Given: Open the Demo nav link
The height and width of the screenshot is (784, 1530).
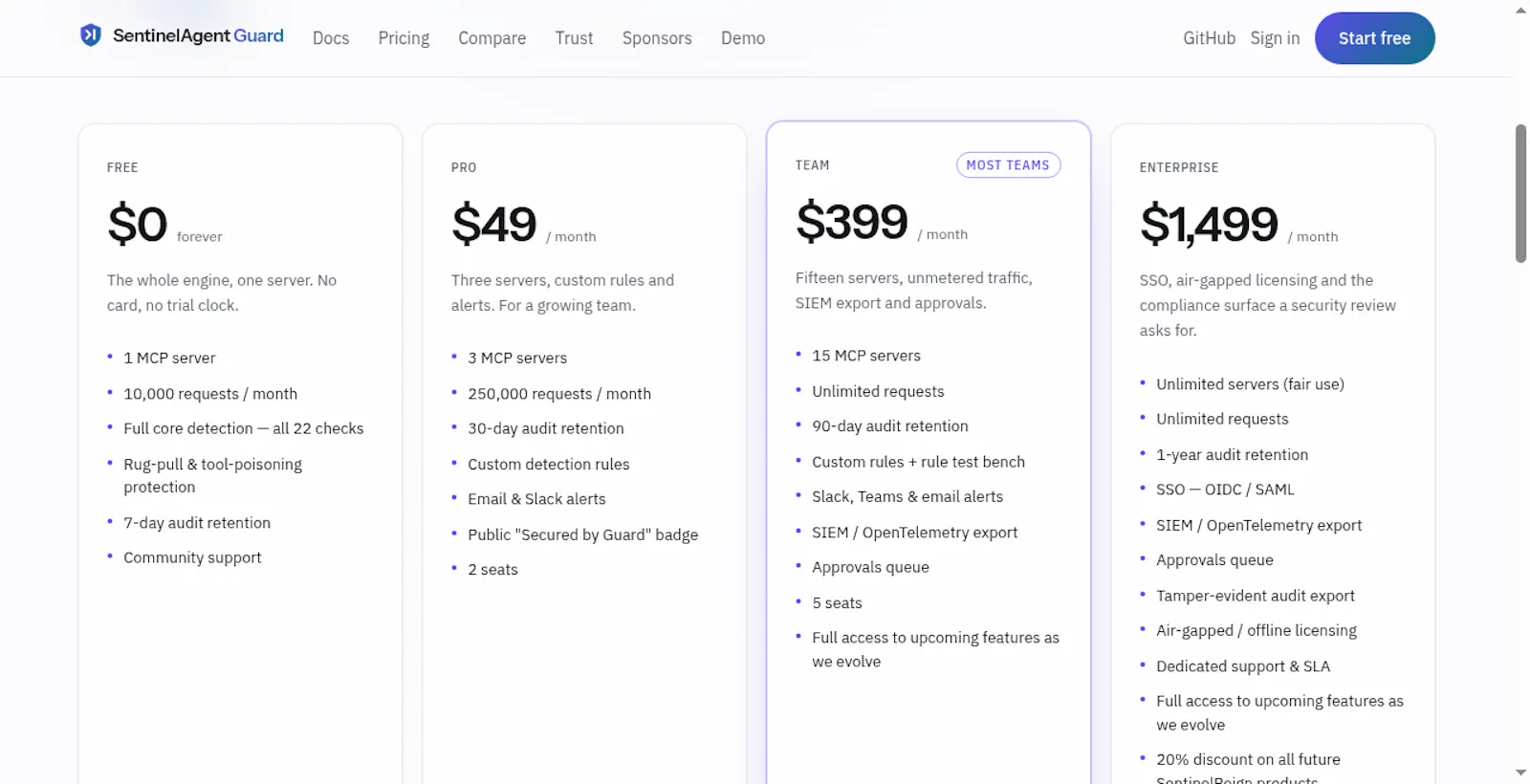Looking at the screenshot, I should tap(743, 38).
